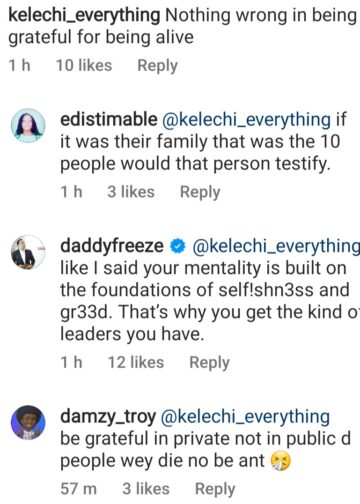Click the emoji in damzy_troy's comment
Viewport: 360px width, 504px height.
281,462
